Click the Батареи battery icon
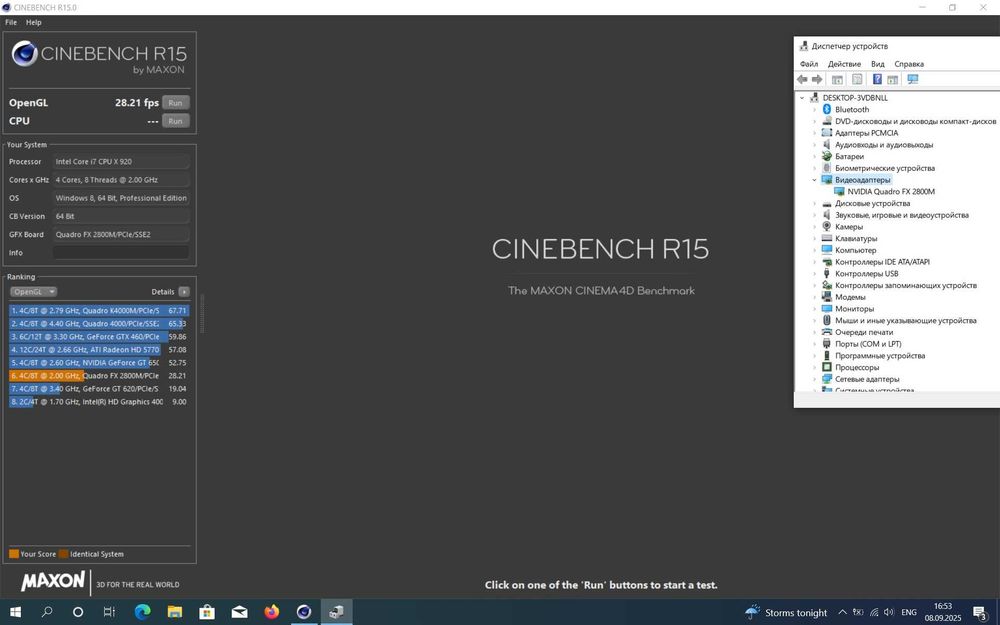The height and width of the screenshot is (625, 1000). (x=827, y=156)
